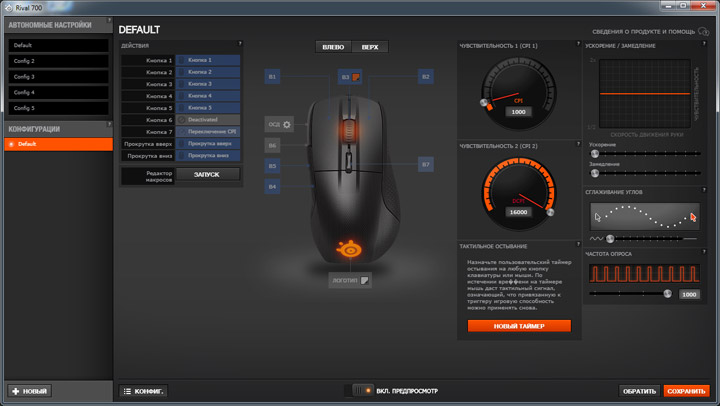Open the ЛОГОТИП illumination swatch
720x406 pixels.
(x=364, y=280)
